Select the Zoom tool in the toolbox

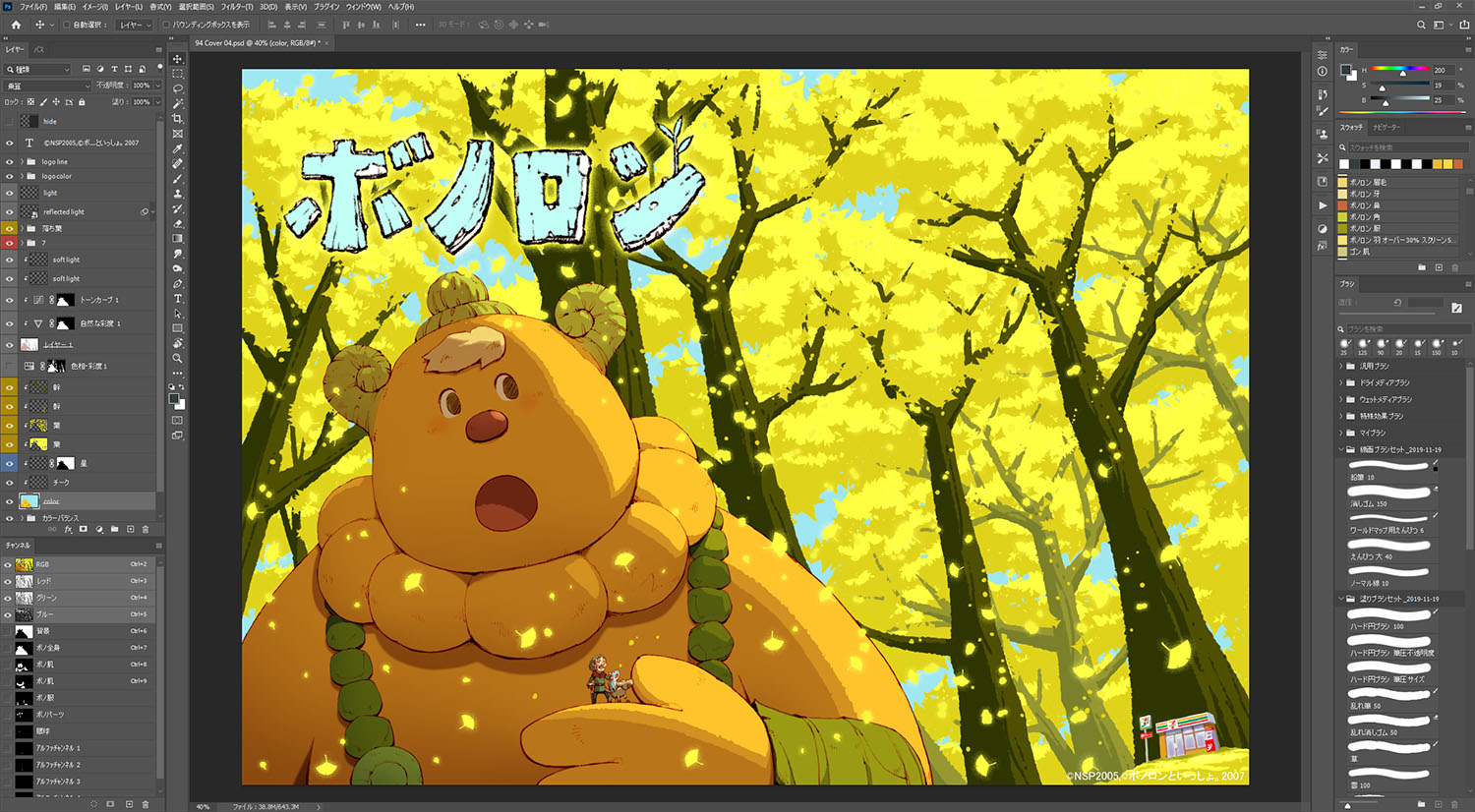coord(178,359)
